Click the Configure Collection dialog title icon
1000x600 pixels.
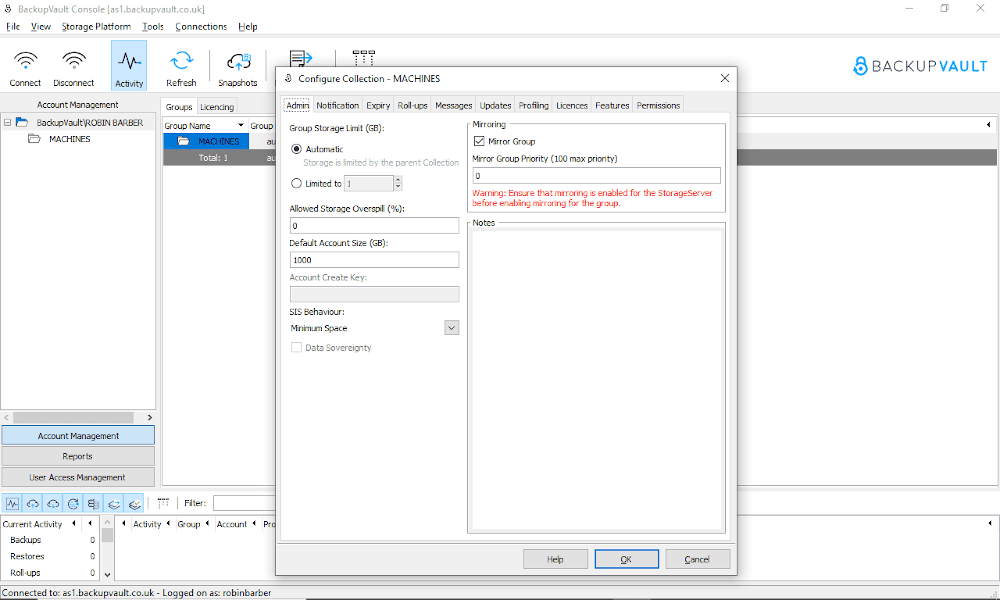point(288,78)
